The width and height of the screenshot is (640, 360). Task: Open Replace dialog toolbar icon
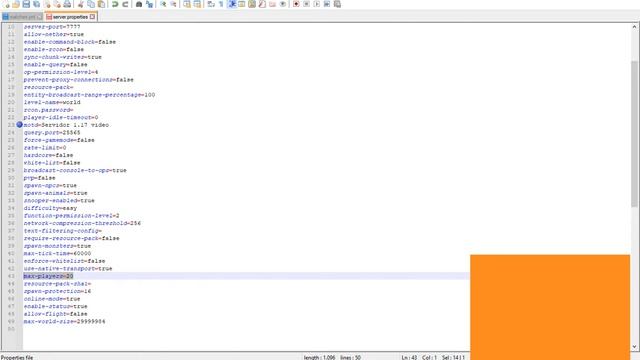[x=149, y=4]
